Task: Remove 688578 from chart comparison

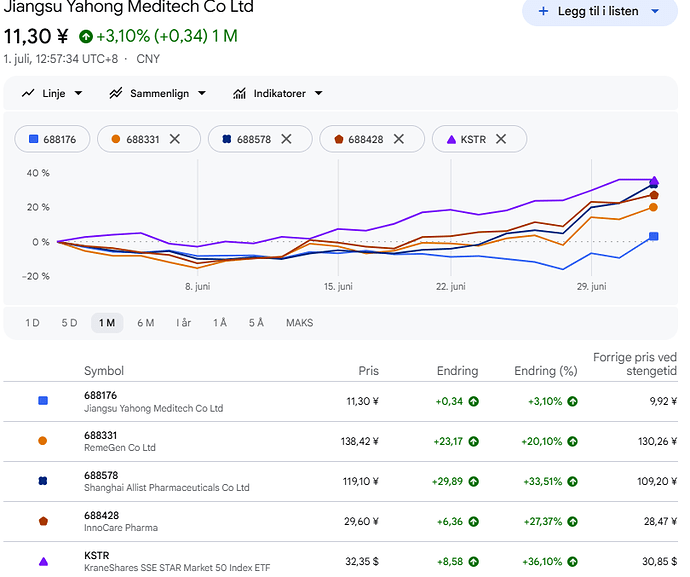Action: 286,139
